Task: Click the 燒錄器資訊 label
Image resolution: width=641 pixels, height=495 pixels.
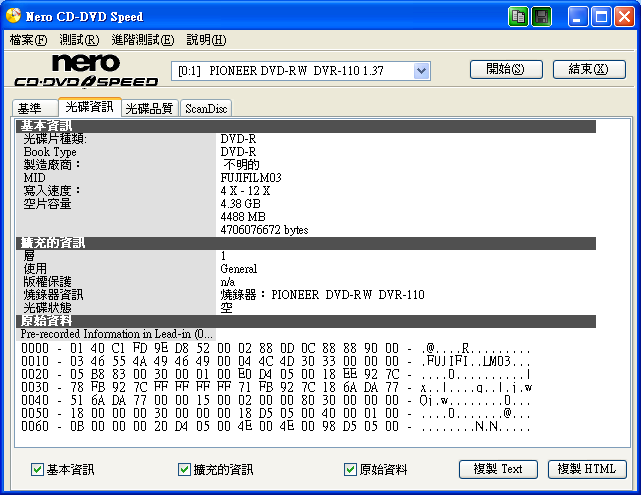Action: 53,295
